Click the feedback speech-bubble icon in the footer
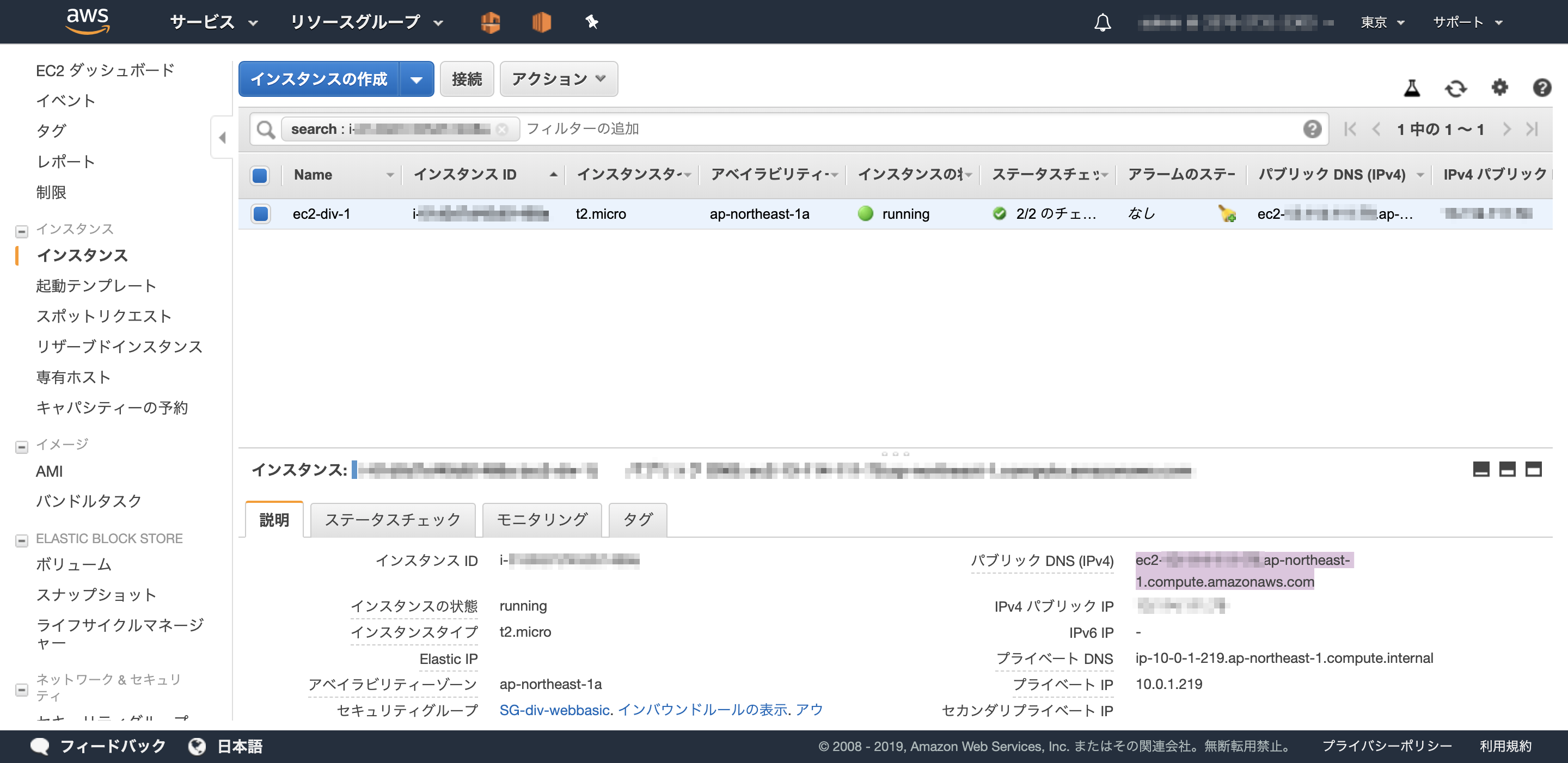The height and width of the screenshot is (763, 1568). click(40, 746)
